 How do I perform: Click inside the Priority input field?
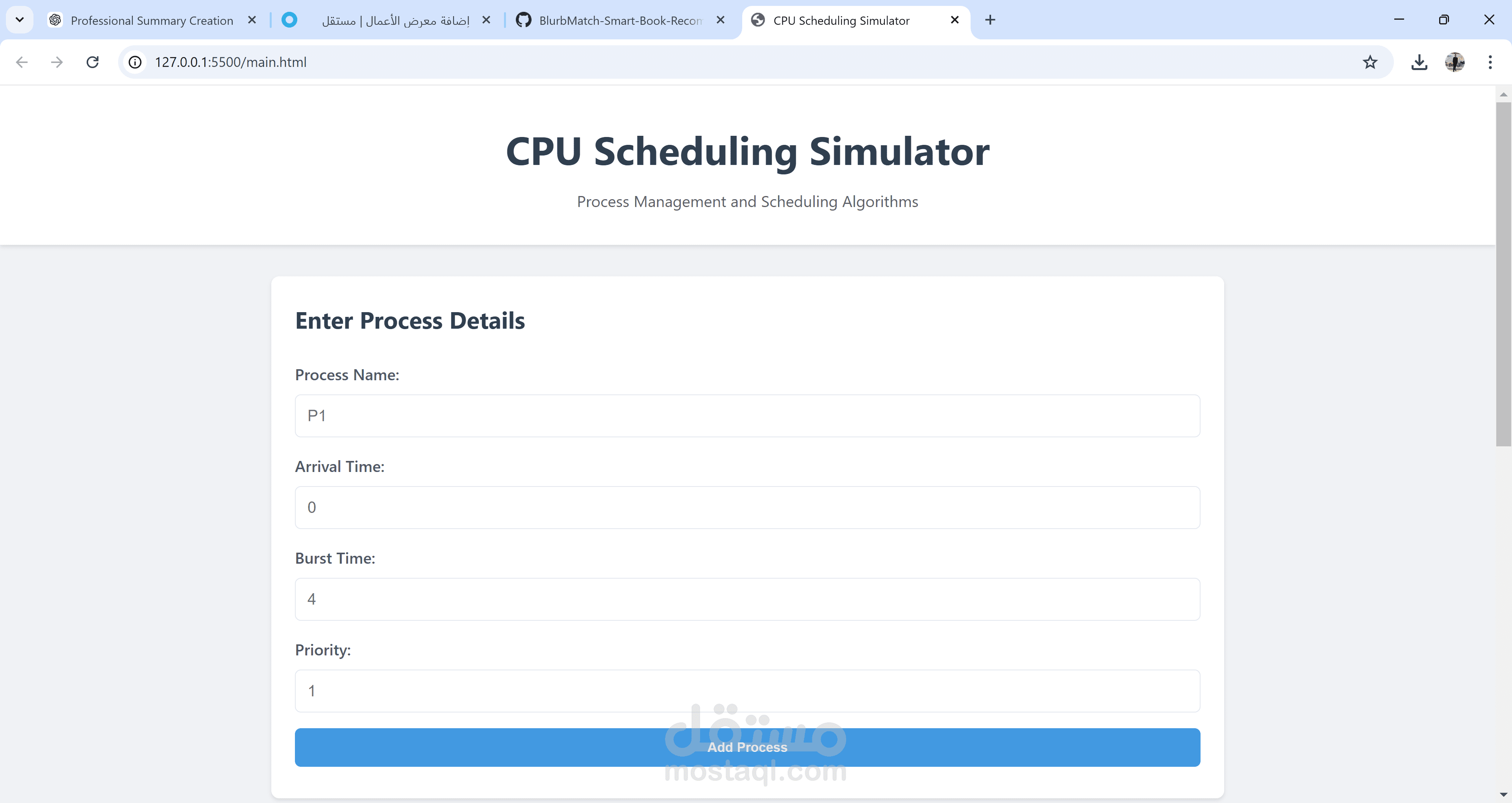coord(747,691)
